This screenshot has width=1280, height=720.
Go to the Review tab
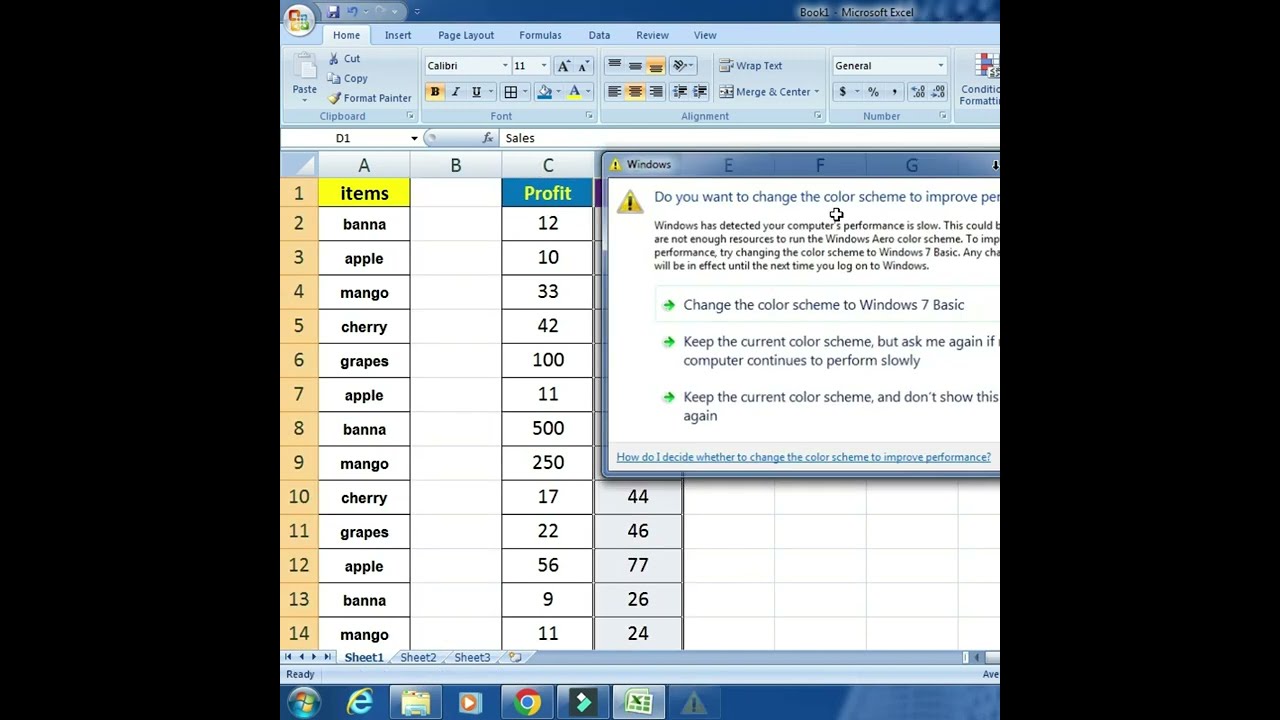tap(652, 35)
